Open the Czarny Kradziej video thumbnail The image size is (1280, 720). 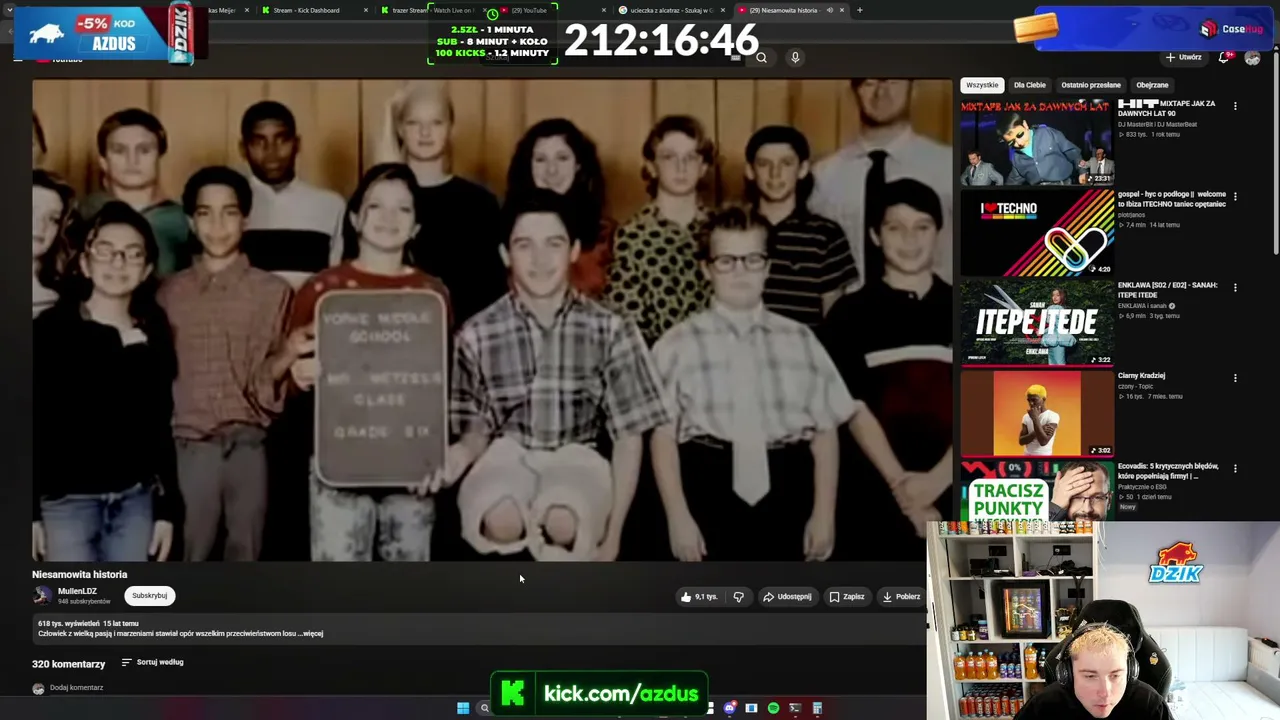click(1037, 413)
